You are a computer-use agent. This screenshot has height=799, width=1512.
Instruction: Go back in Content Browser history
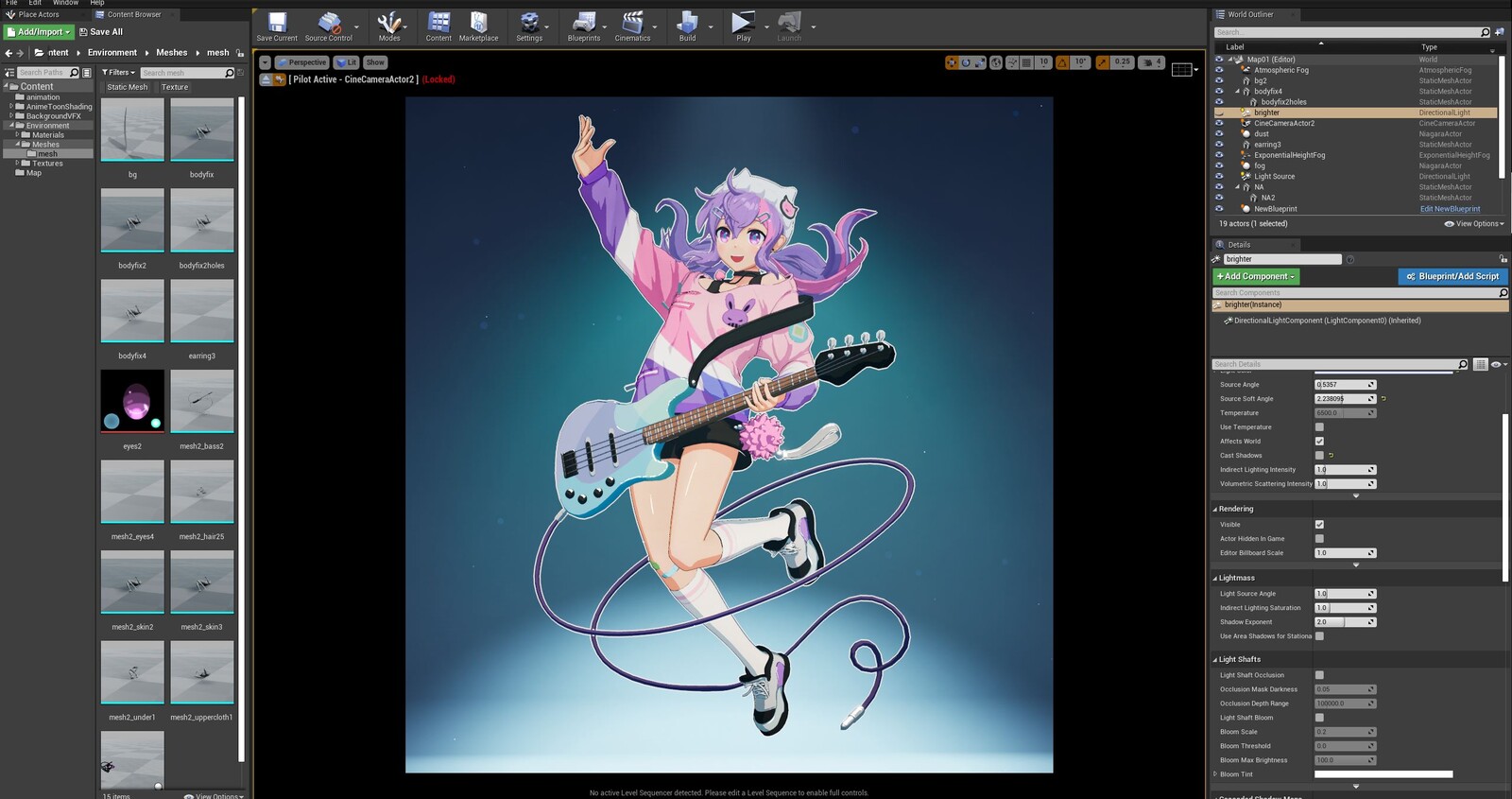(x=9, y=53)
